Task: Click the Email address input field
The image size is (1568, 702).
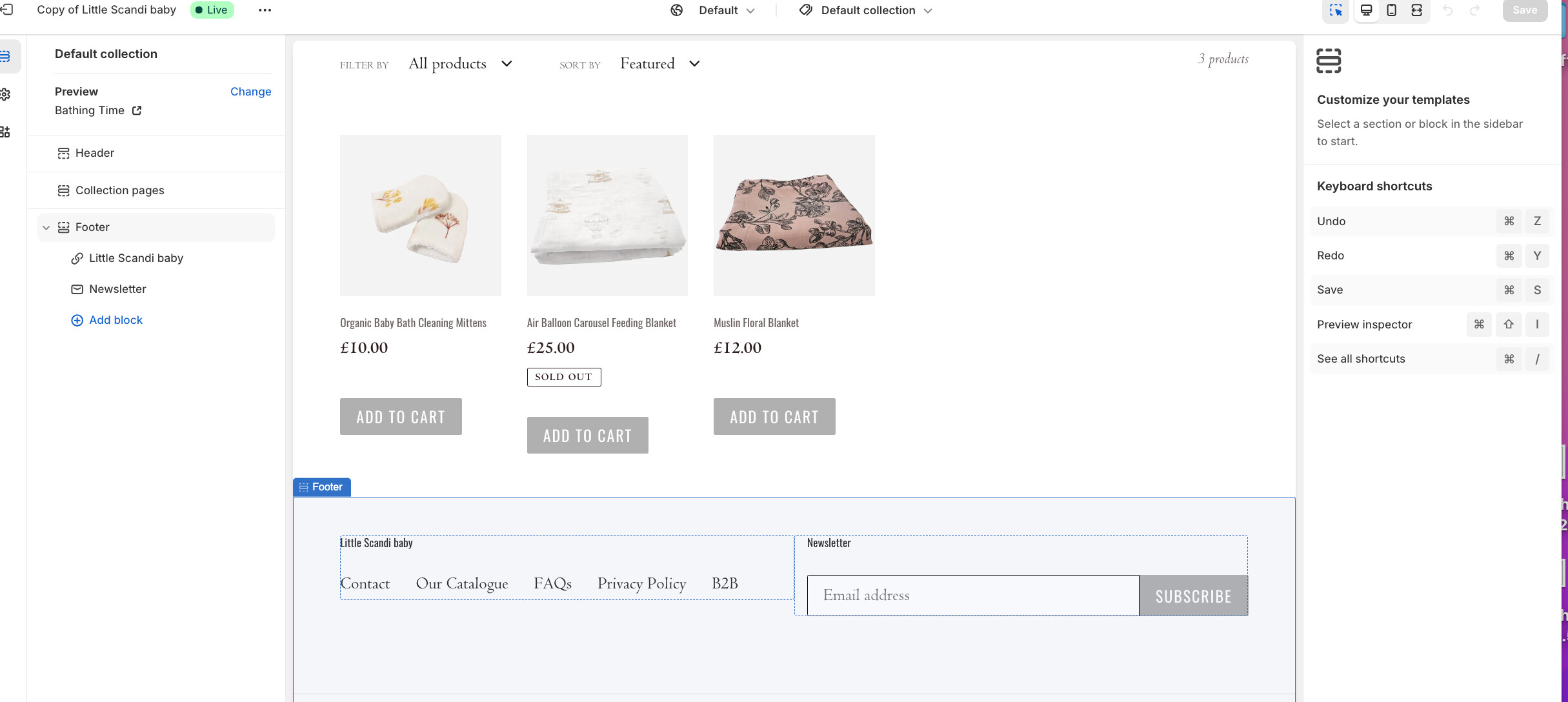Action: [972, 596]
